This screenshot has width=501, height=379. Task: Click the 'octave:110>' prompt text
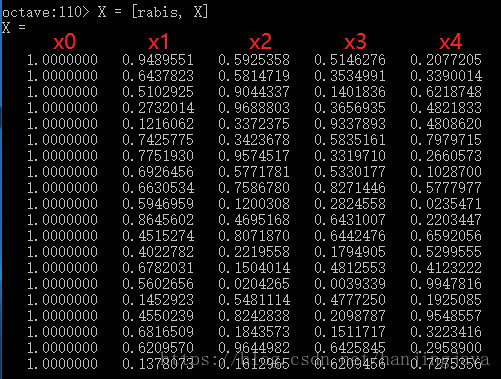(46, 12)
